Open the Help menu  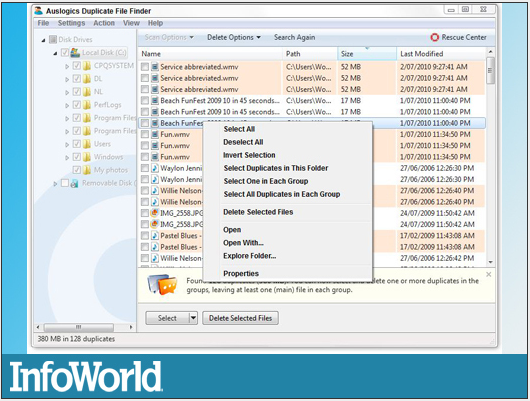point(155,23)
